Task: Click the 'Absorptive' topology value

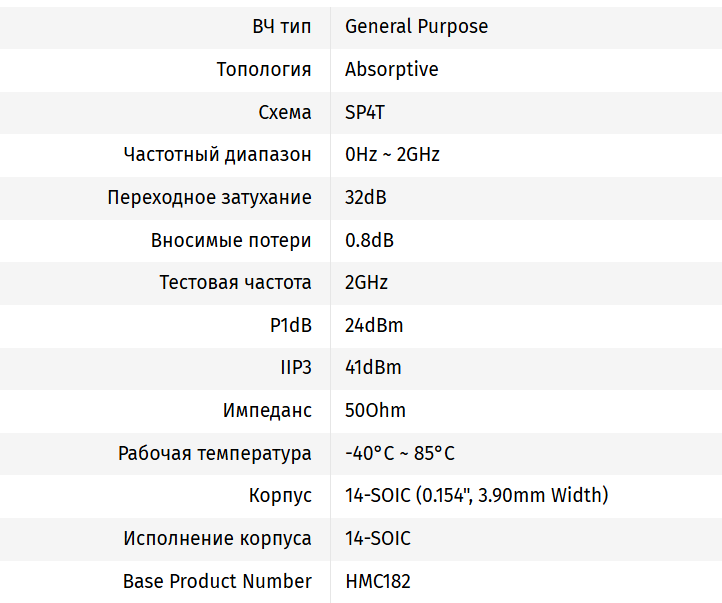Action: 391,70
